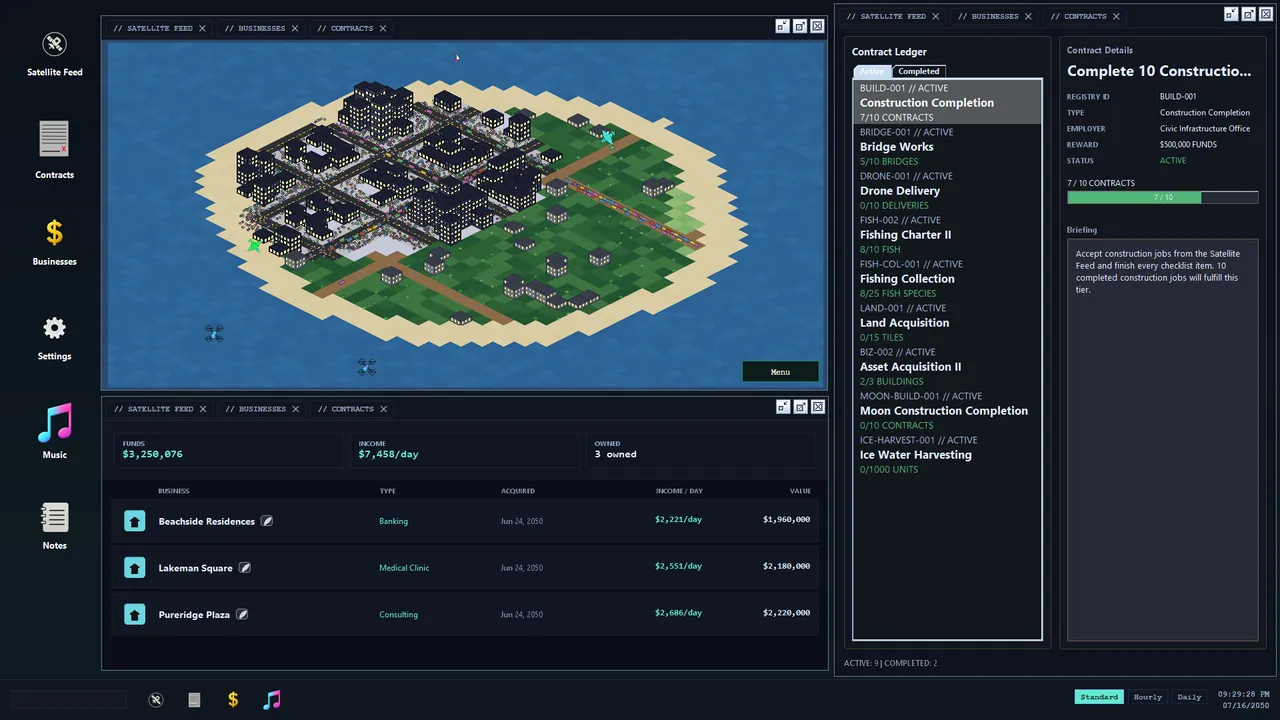
Task: Shrink the satellite map window using its first corner icon
Action: 782,27
